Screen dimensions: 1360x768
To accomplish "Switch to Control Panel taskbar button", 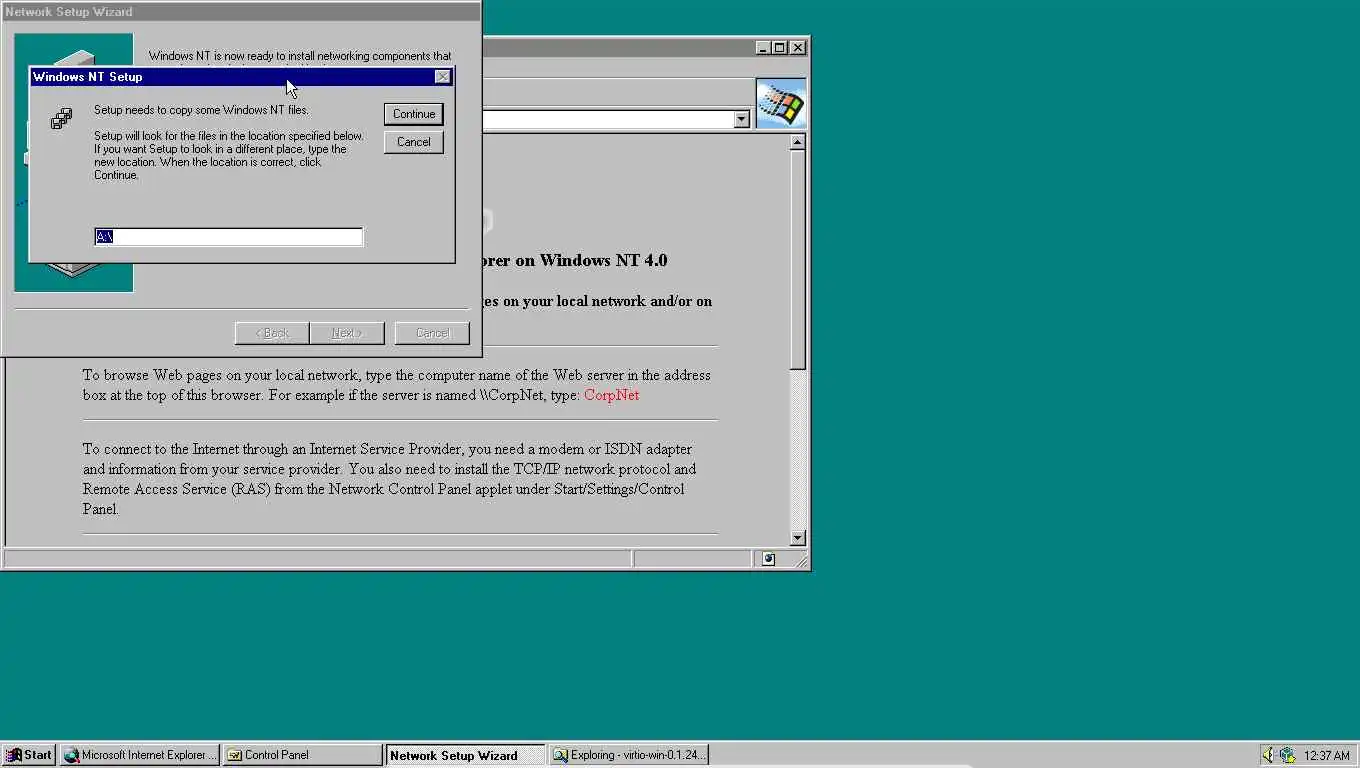I will 302,755.
